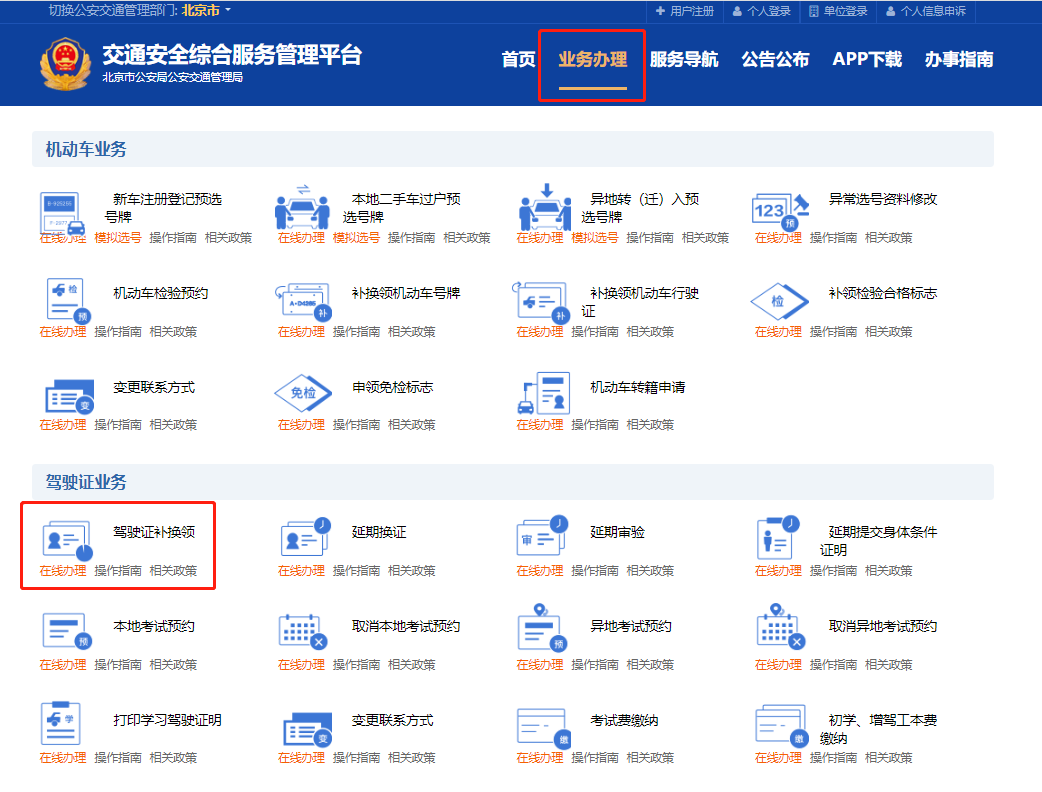Screen dimensions: 1042x792
Task: Select the 补换领机动车号牌 plate icon
Action: pos(303,302)
